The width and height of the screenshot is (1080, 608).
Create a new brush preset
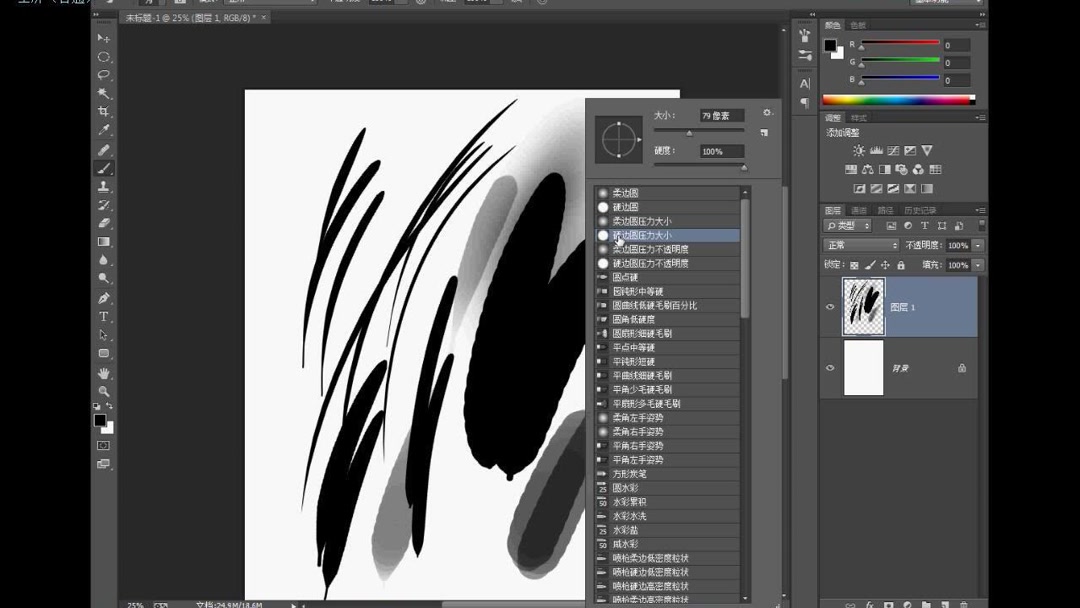[764, 132]
